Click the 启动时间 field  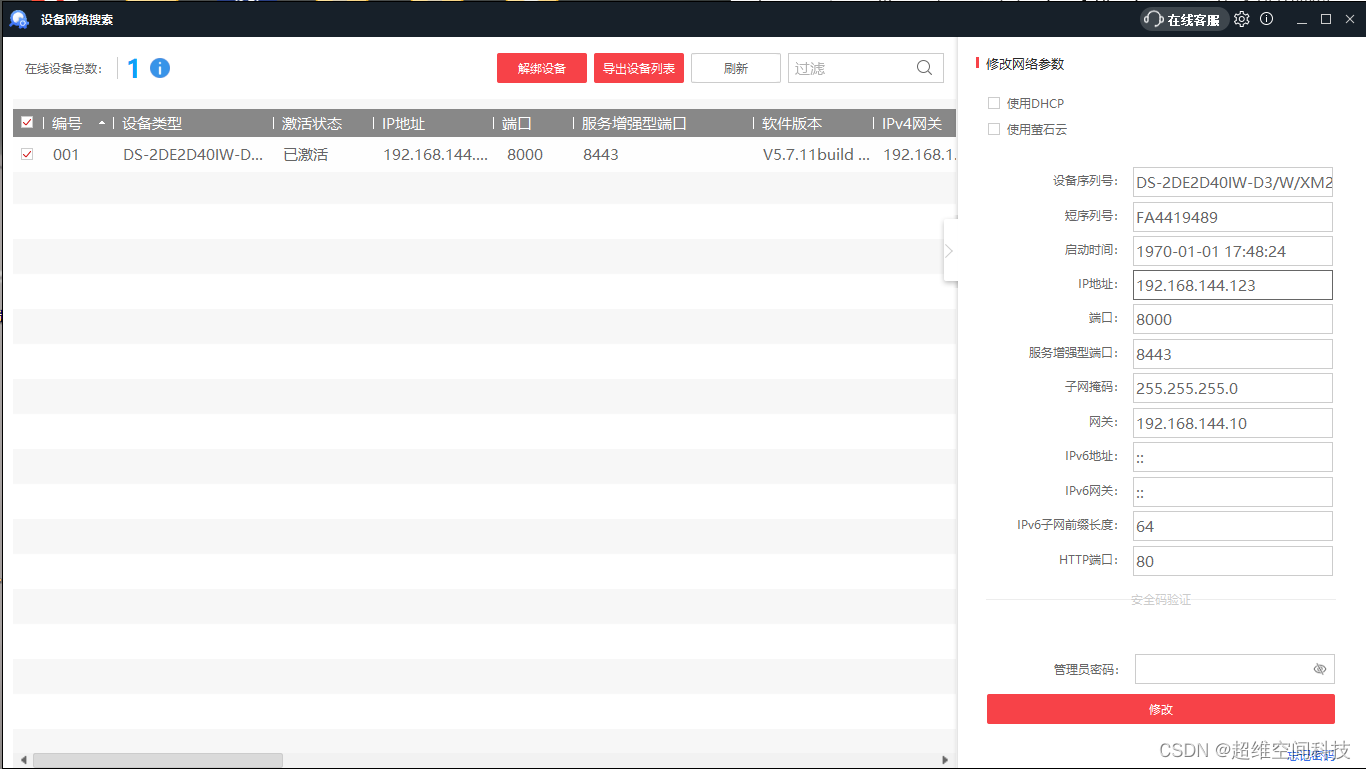tap(1233, 251)
